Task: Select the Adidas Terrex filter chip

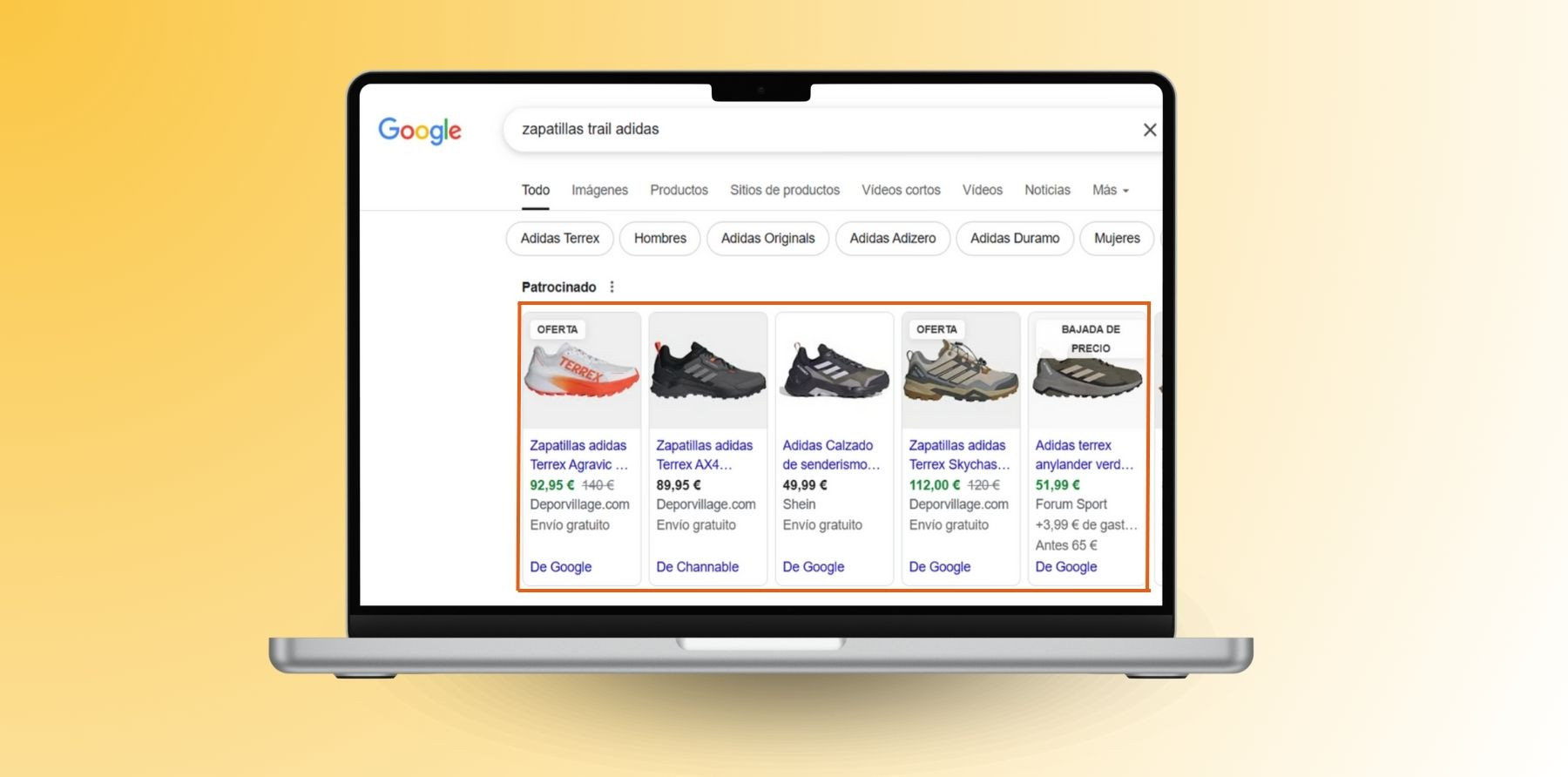Action: [560, 238]
